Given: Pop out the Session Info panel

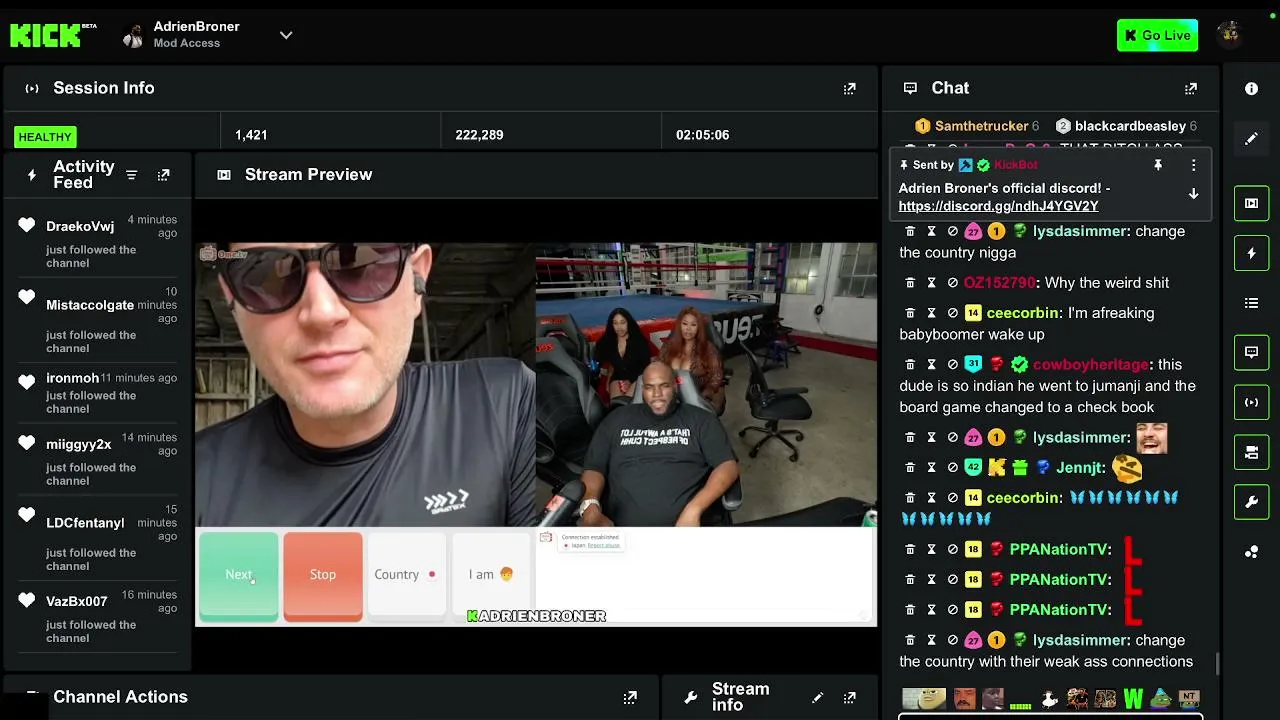Looking at the screenshot, I should coord(849,88).
